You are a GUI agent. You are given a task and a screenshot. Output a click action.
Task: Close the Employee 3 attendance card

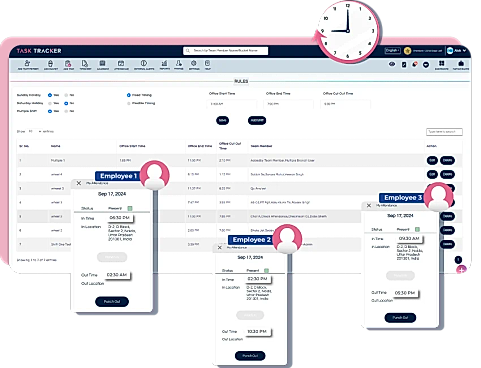click(x=369, y=206)
